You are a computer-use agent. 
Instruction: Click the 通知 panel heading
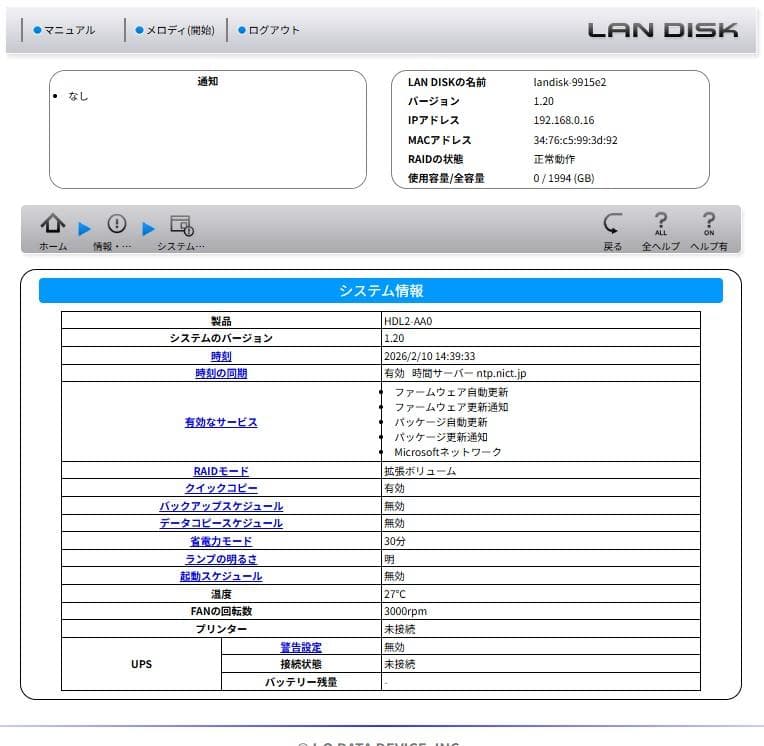pyautogui.click(x=208, y=81)
